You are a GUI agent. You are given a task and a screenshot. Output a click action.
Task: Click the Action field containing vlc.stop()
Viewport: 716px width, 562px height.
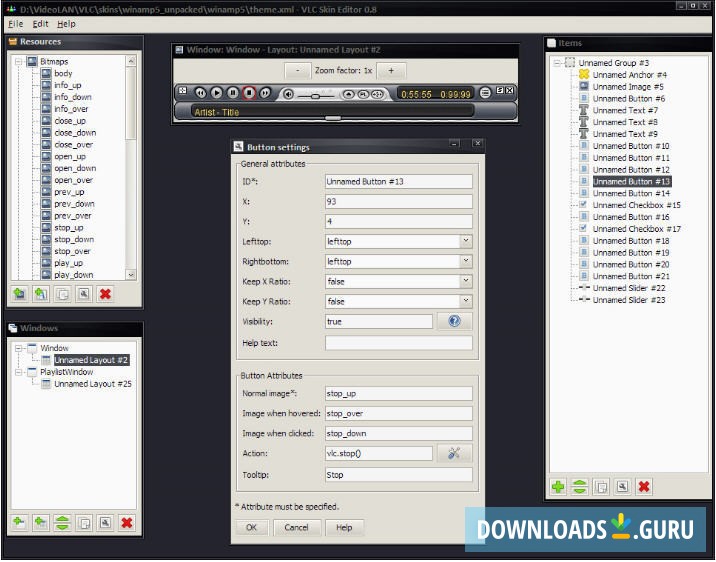pyautogui.click(x=379, y=454)
